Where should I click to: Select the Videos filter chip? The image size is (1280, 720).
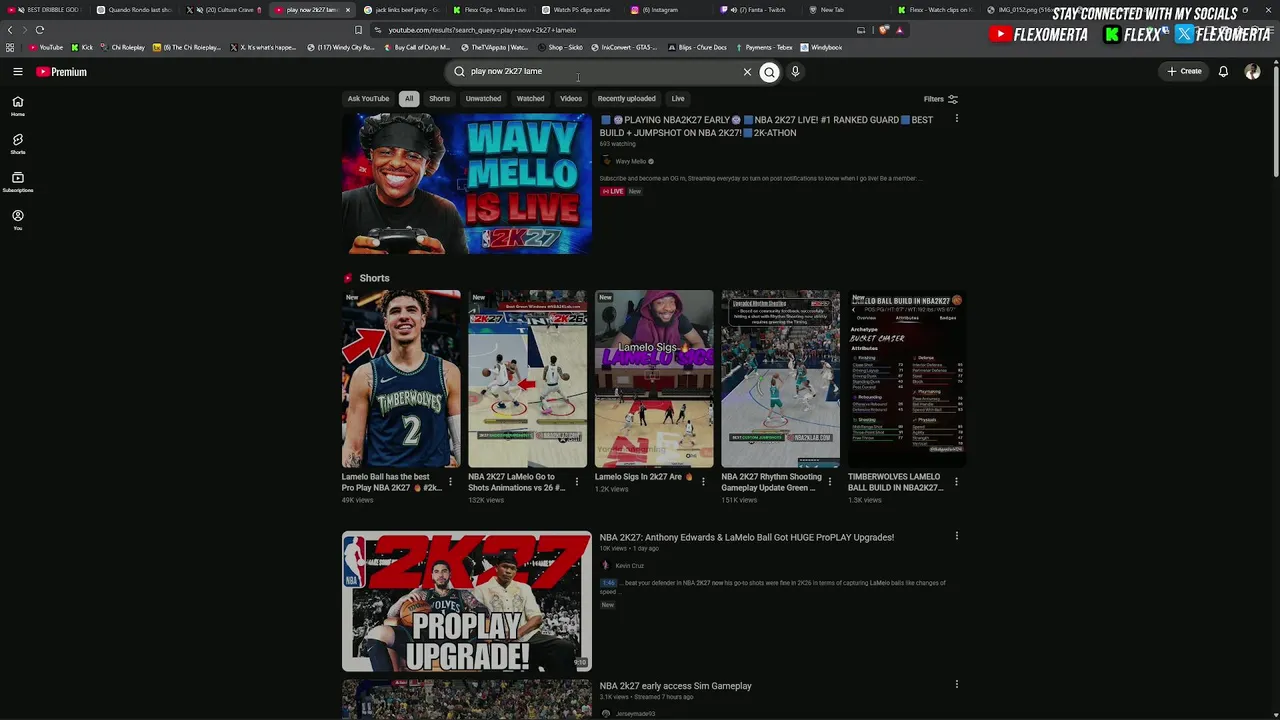tap(571, 99)
